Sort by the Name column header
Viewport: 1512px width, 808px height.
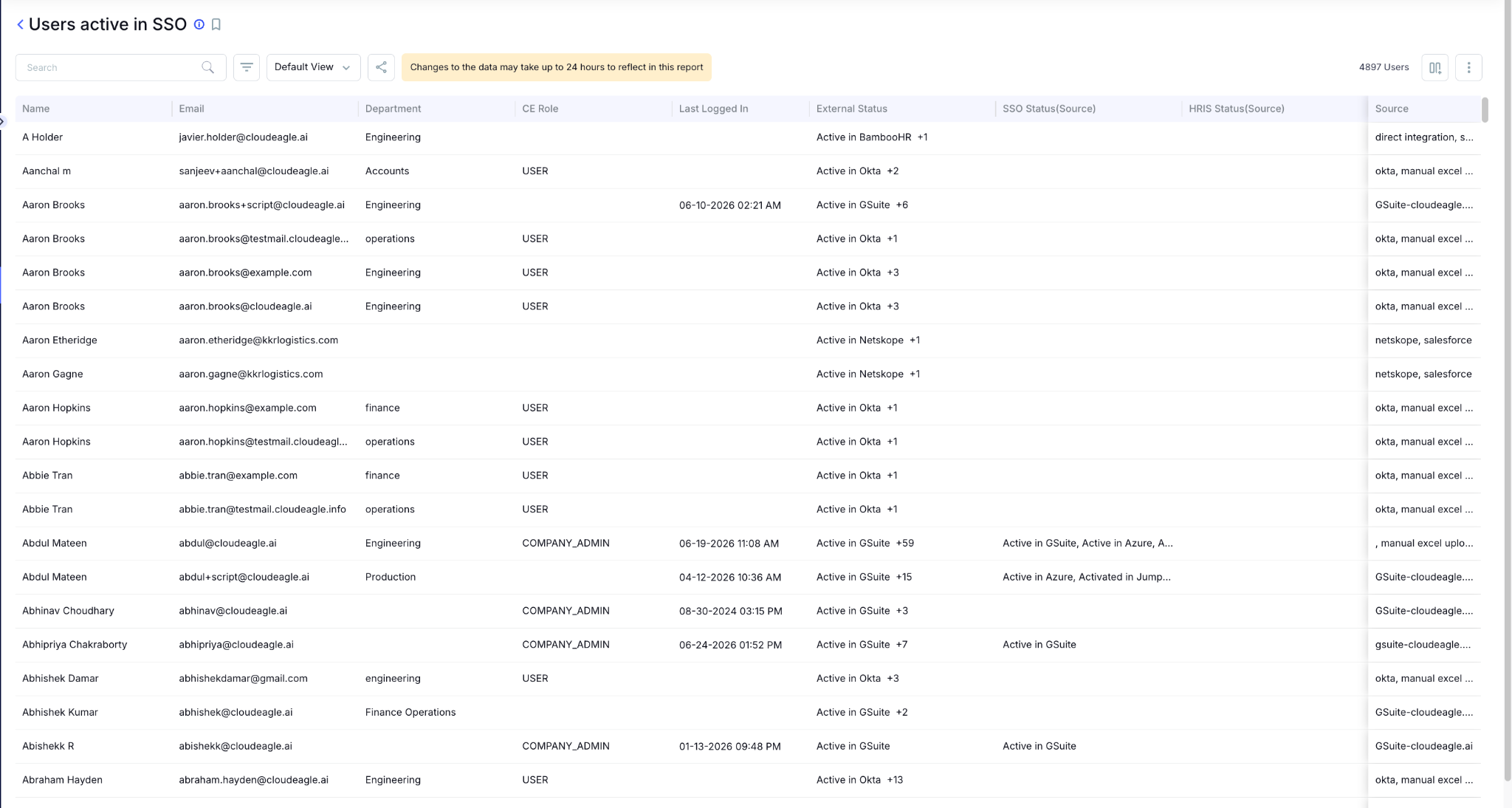[x=35, y=109]
